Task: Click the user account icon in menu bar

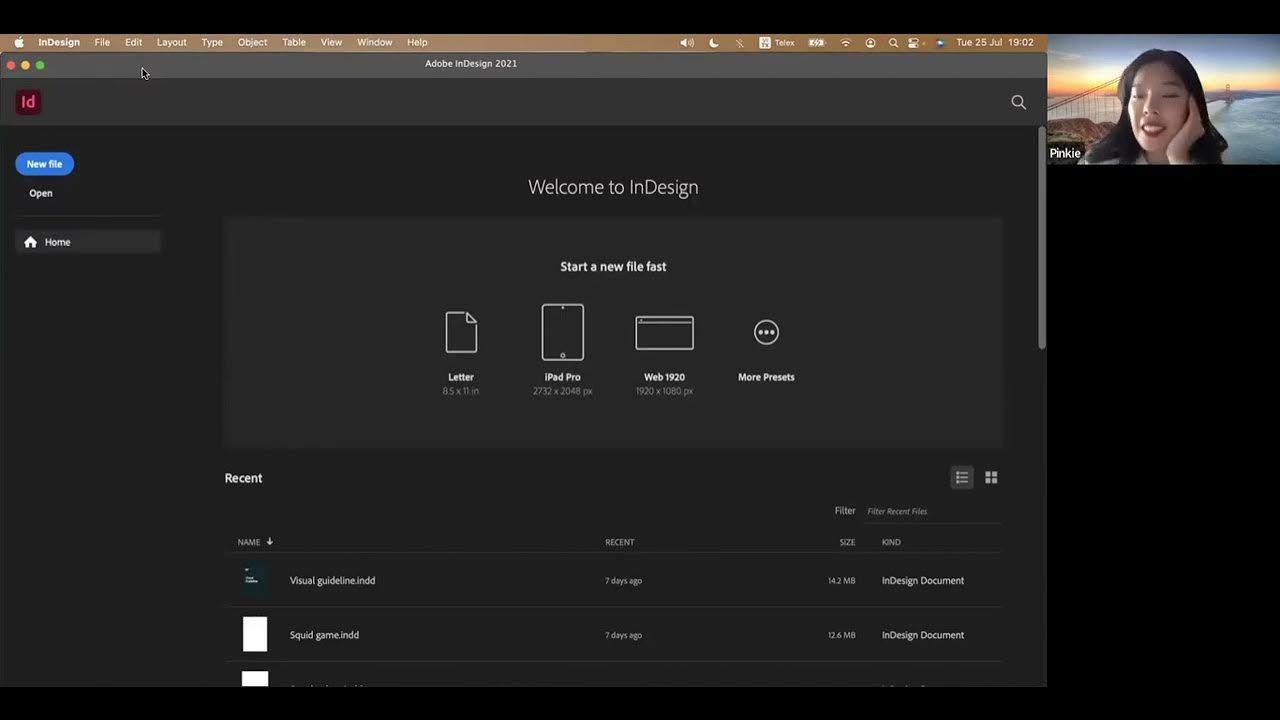Action: (x=870, y=42)
